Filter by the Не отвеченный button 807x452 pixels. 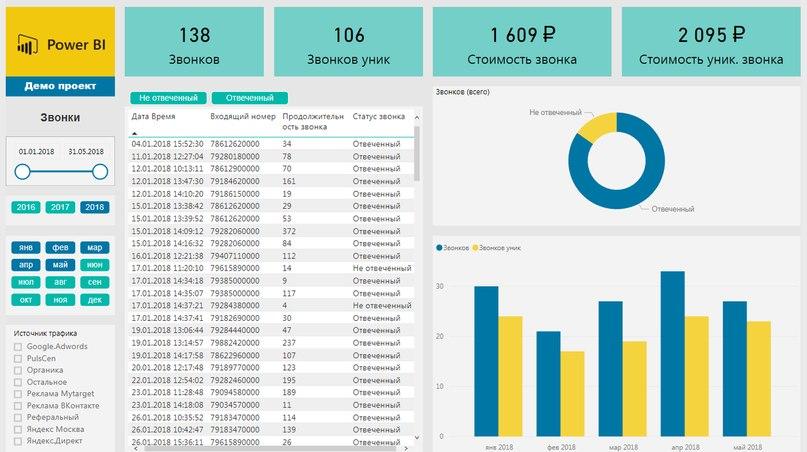[x=168, y=98]
